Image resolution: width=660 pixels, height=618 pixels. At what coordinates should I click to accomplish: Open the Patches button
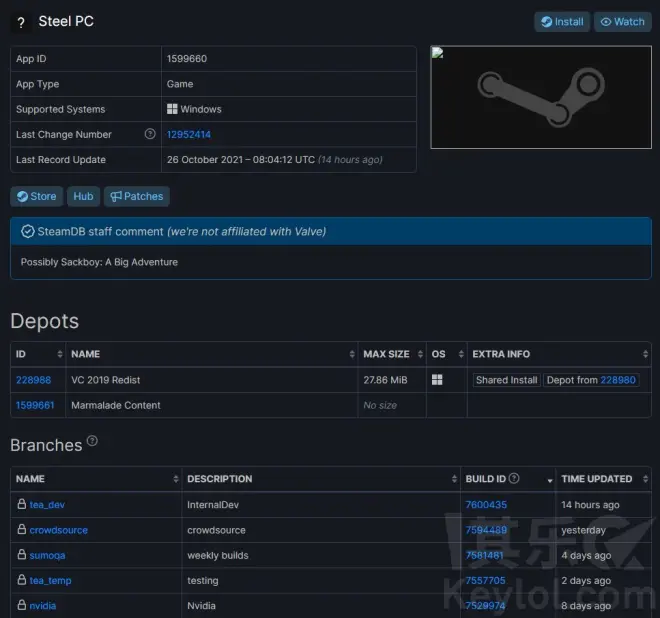(x=137, y=196)
